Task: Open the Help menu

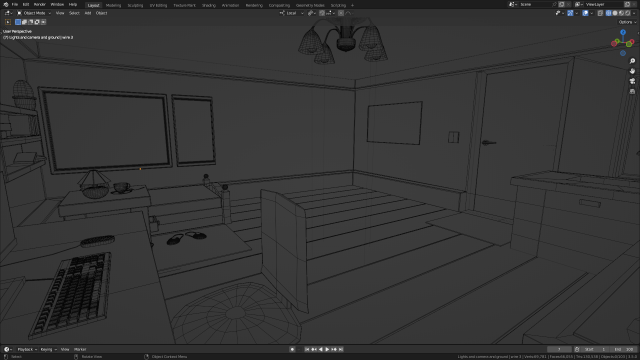Action: pyautogui.click(x=73, y=4)
